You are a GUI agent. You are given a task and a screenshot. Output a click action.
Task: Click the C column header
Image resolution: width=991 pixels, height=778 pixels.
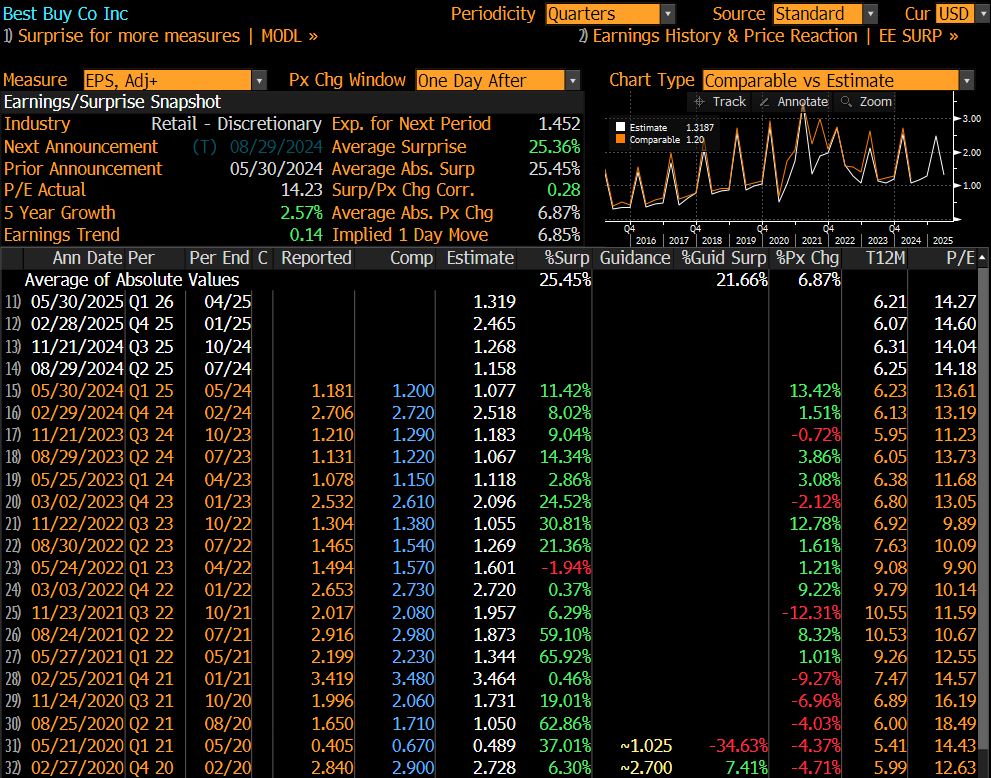pos(262,258)
